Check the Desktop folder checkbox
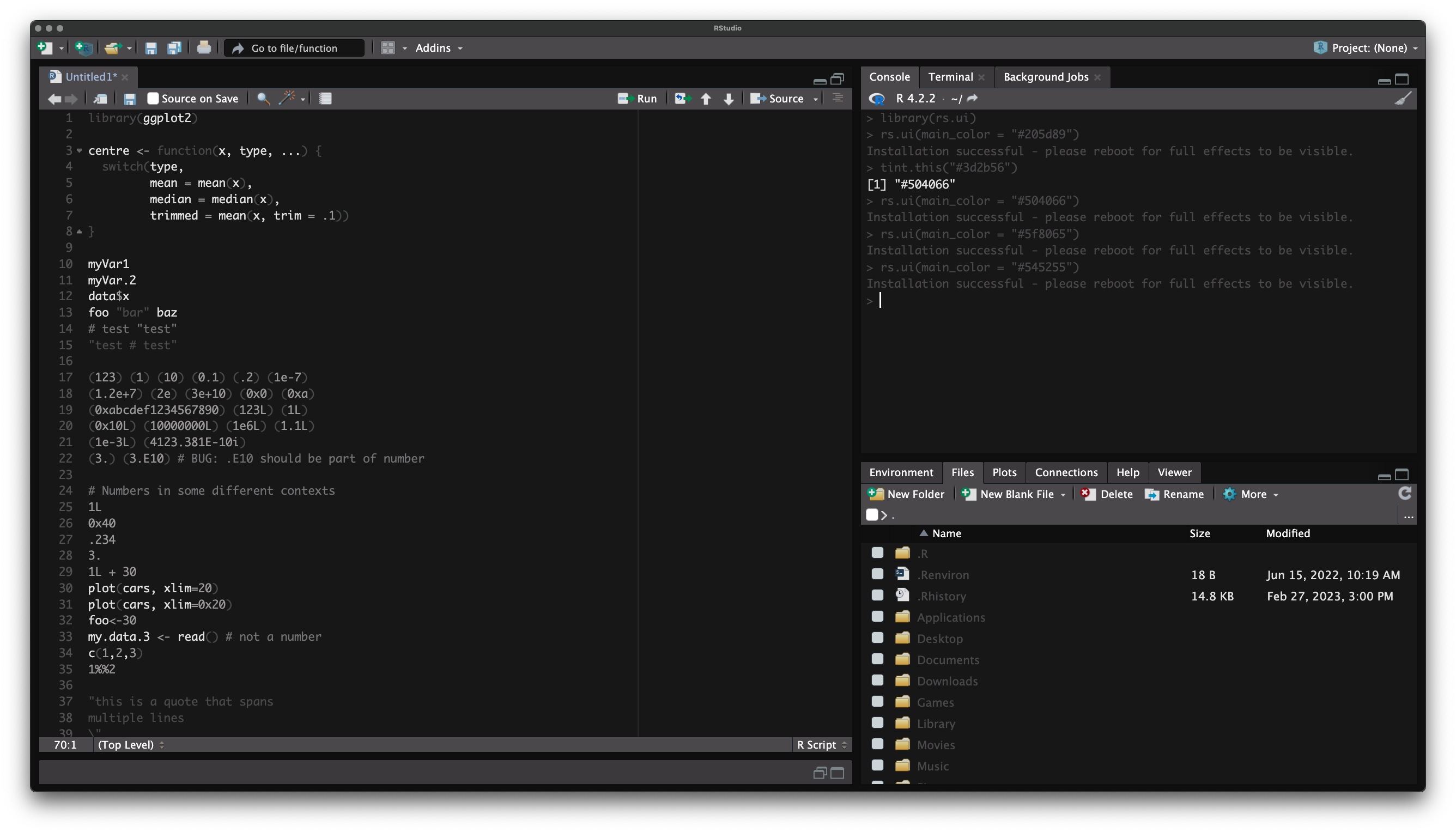This screenshot has height=832, width=1456. (877, 637)
